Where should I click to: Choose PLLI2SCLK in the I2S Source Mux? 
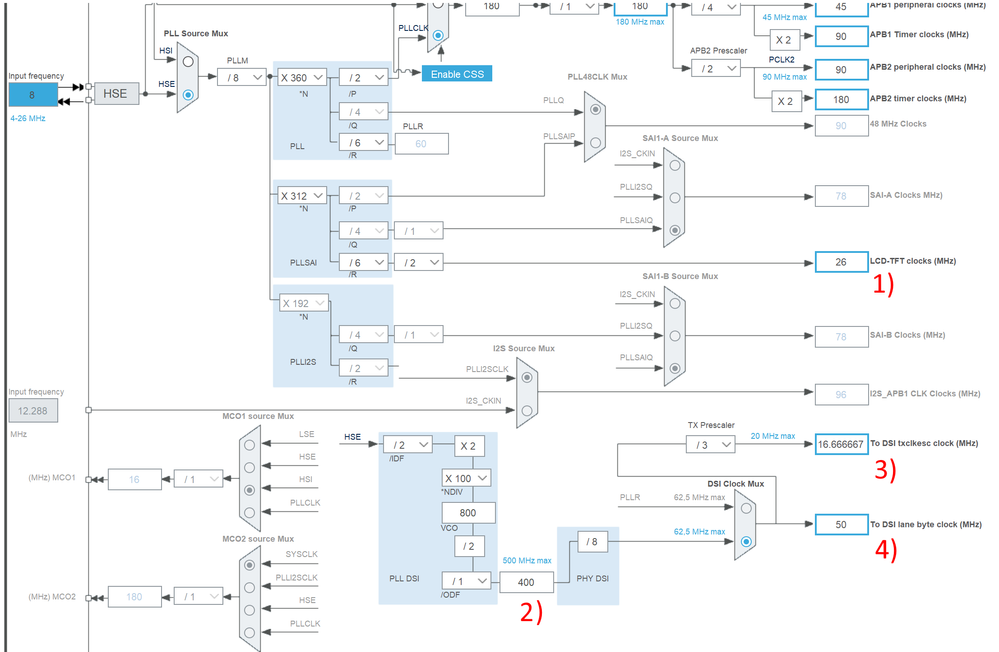(527, 377)
